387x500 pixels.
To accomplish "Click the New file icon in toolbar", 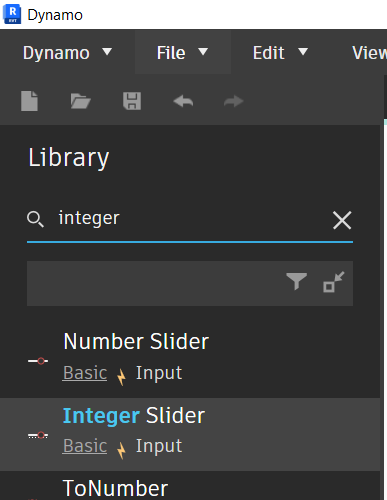I will (x=29, y=101).
